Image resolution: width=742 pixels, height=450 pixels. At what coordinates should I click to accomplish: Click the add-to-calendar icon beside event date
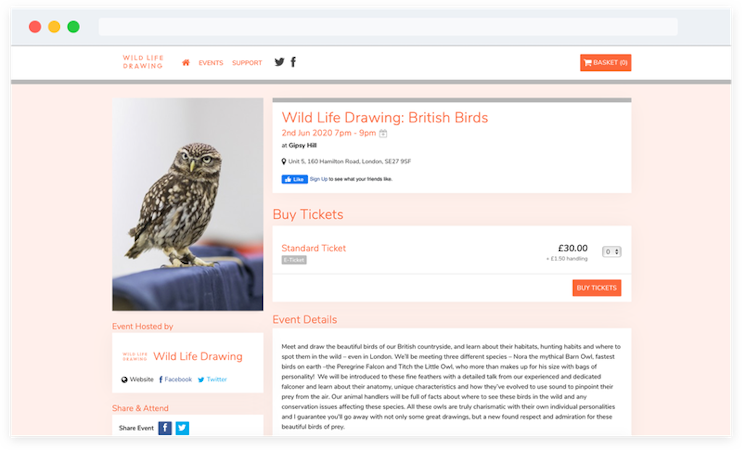(x=383, y=133)
